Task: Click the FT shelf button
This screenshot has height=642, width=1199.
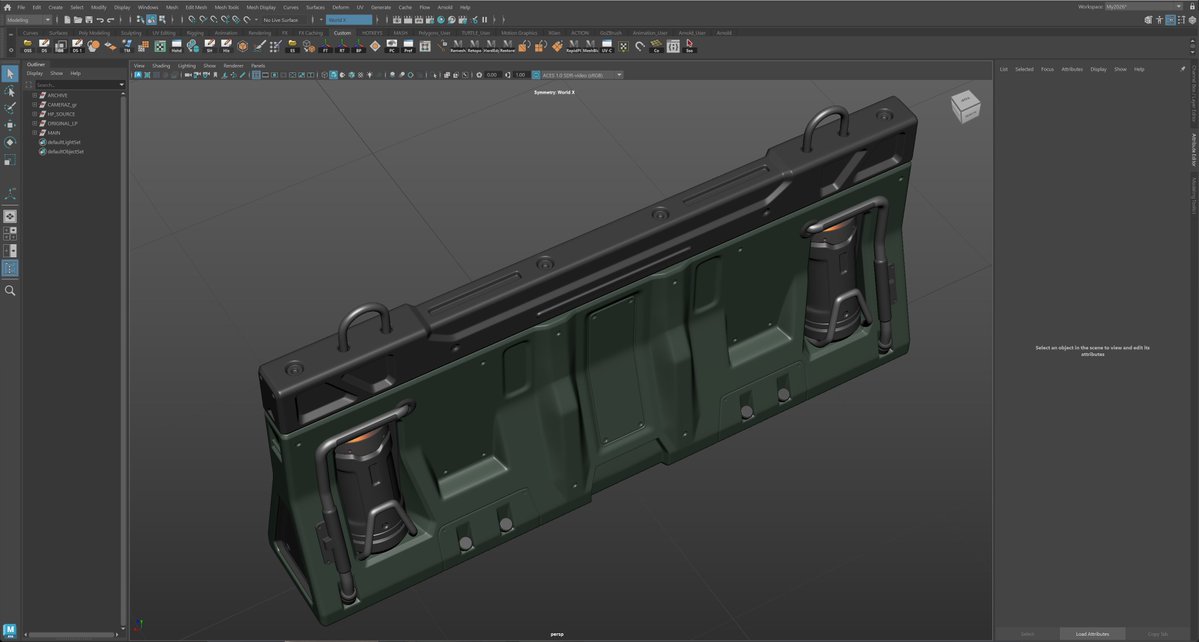Action: pos(325,46)
